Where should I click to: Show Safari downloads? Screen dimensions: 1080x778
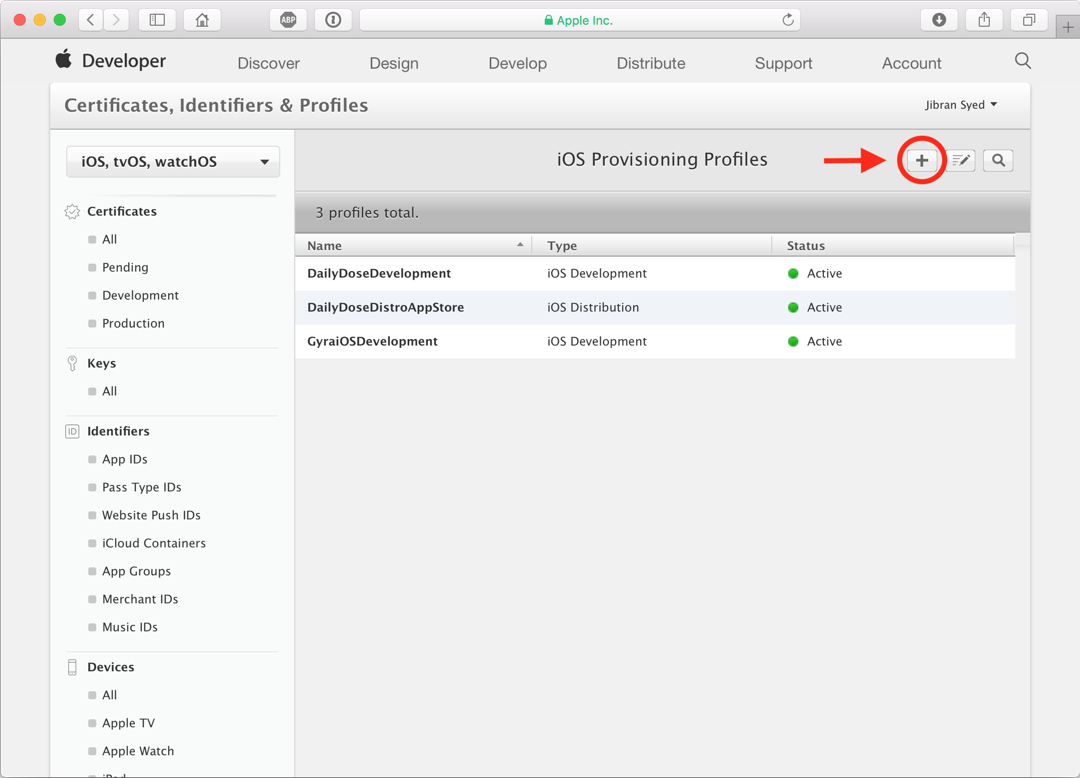point(939,20)
